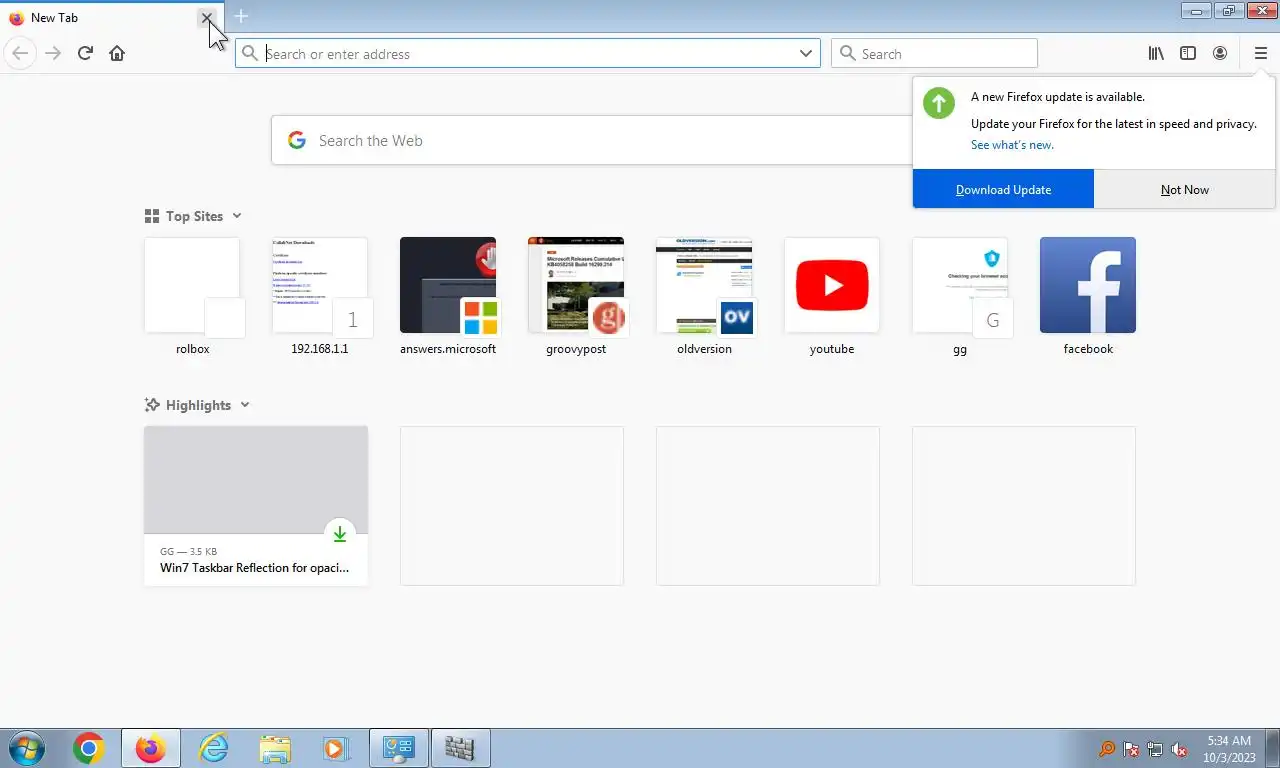Open the control panel taskbar item
Screen dimensions: 1280x768
(399, 748)
